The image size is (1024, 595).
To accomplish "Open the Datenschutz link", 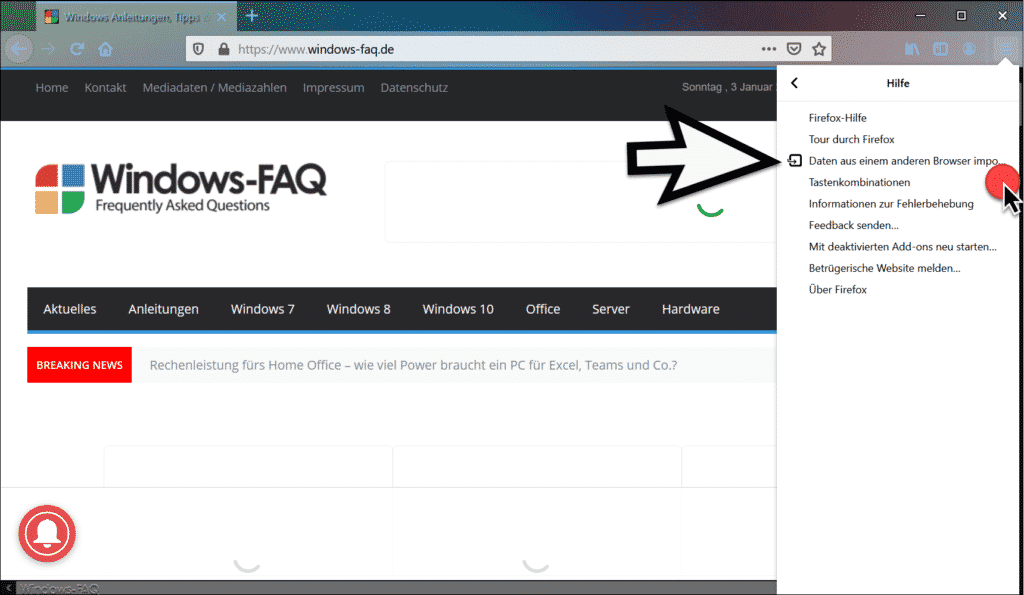I will point(414,88).
